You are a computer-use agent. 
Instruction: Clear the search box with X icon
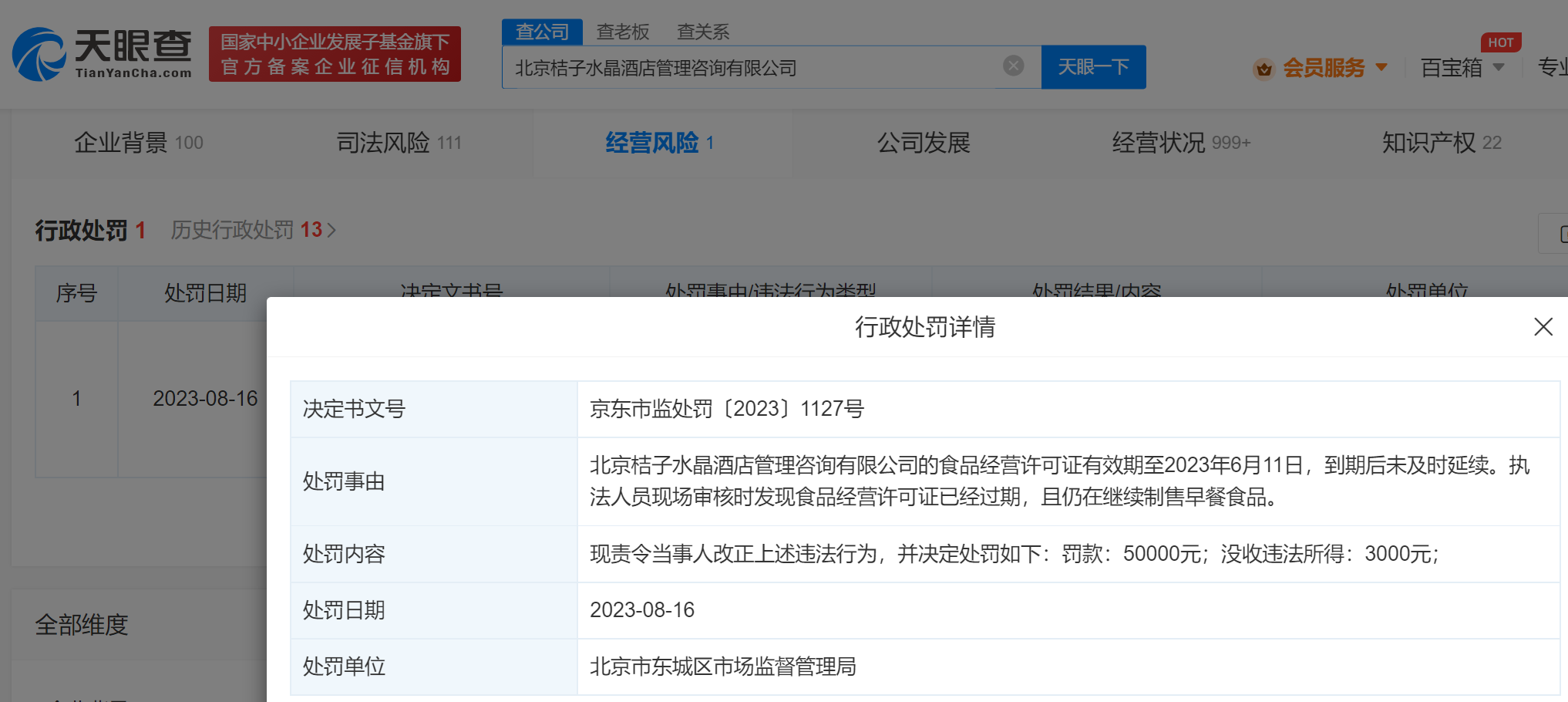pos(1013,66)
